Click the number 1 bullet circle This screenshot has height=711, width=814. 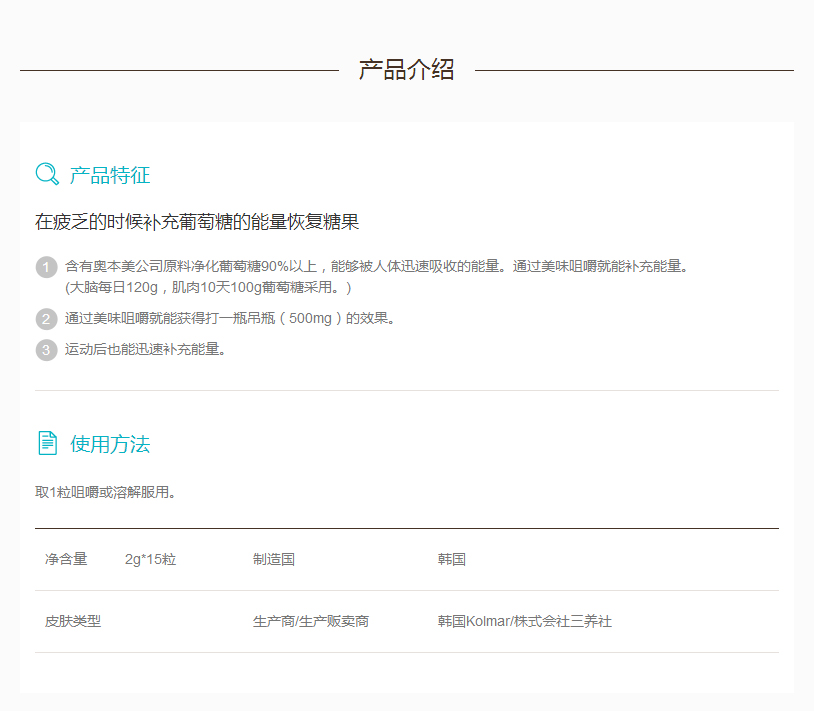46,268
